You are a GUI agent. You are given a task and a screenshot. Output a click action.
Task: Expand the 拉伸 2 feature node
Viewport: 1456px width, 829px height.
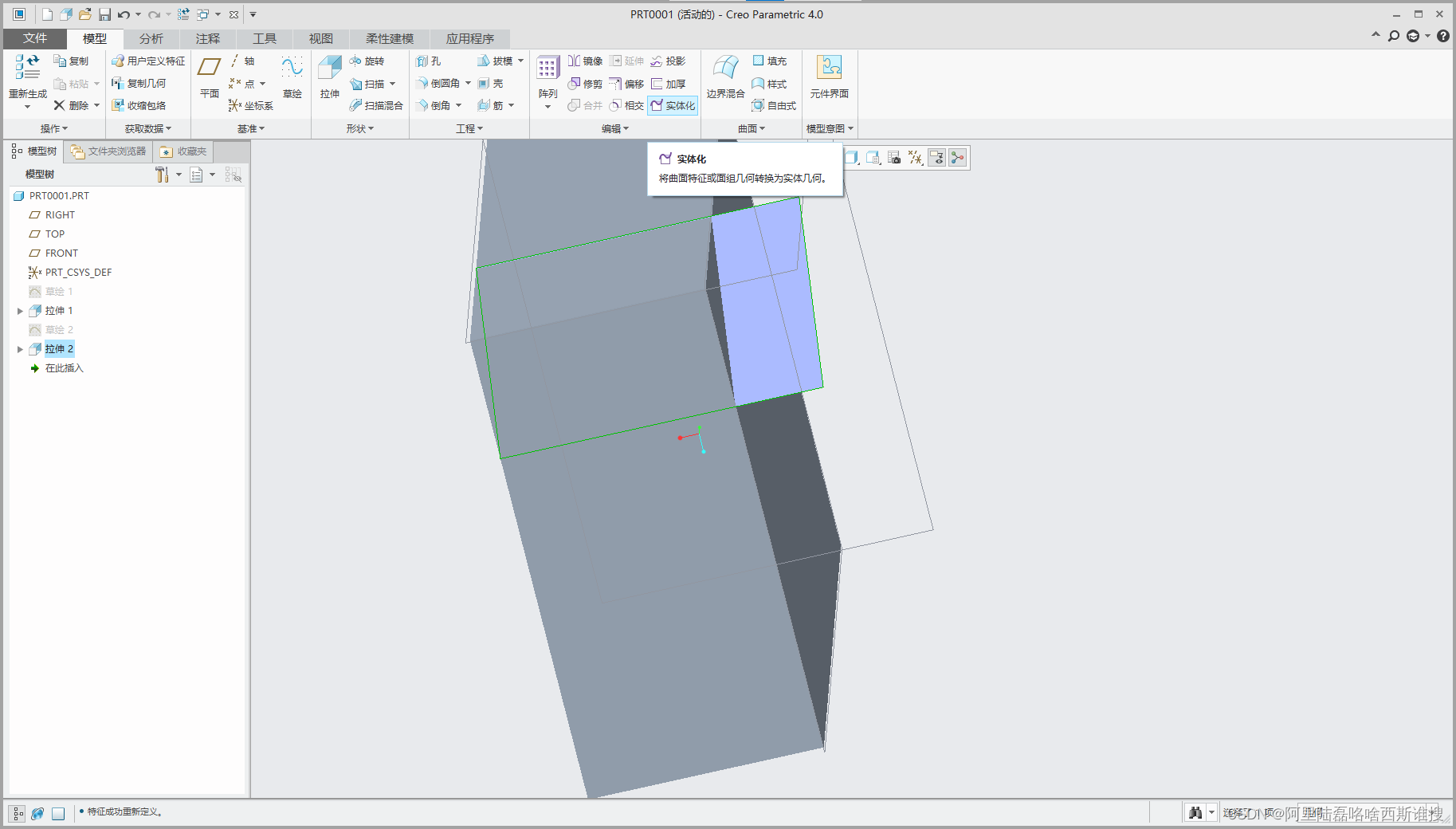[x=20, y=349]
